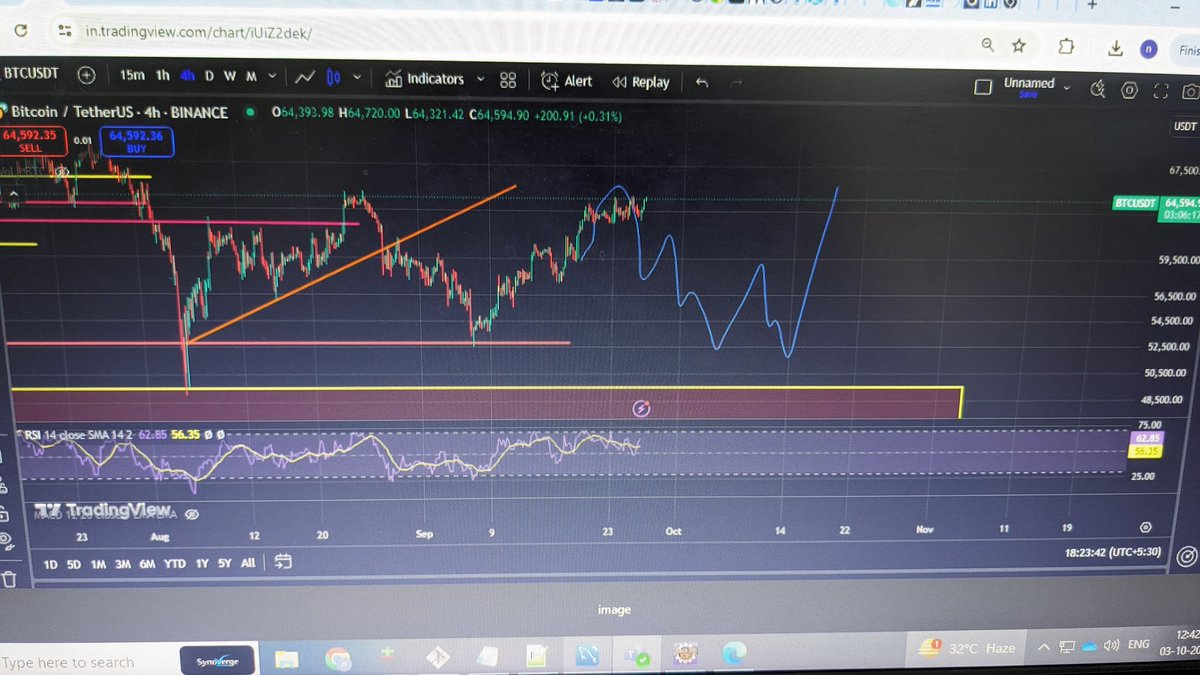Expand the Unnamed layout dropdown arrow

pos(1067,88)
